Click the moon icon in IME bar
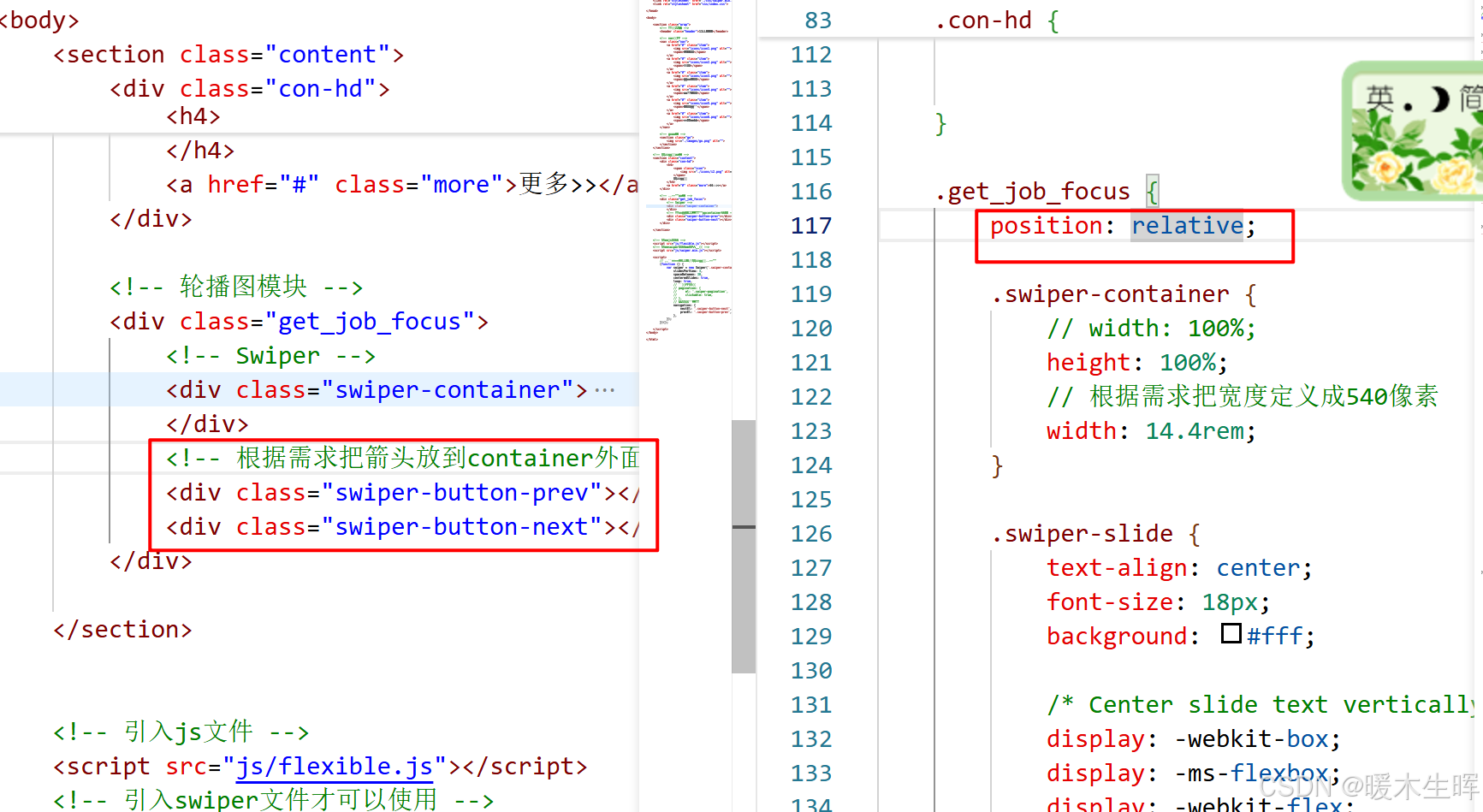 coord(1439,100)
